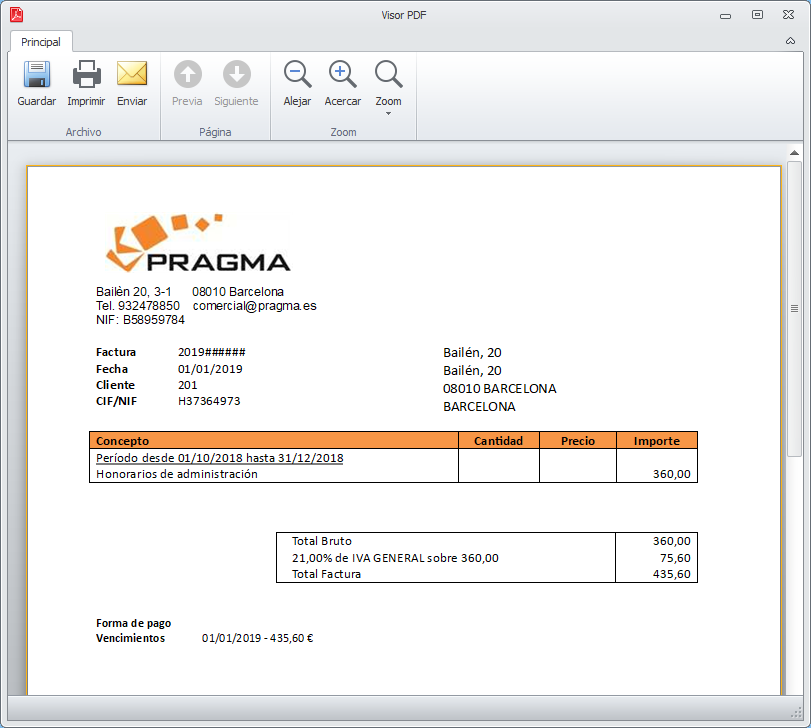The image size is (811, 728).
Task: Send the PDF with the Enviar envelope icon
Action: 132,73
